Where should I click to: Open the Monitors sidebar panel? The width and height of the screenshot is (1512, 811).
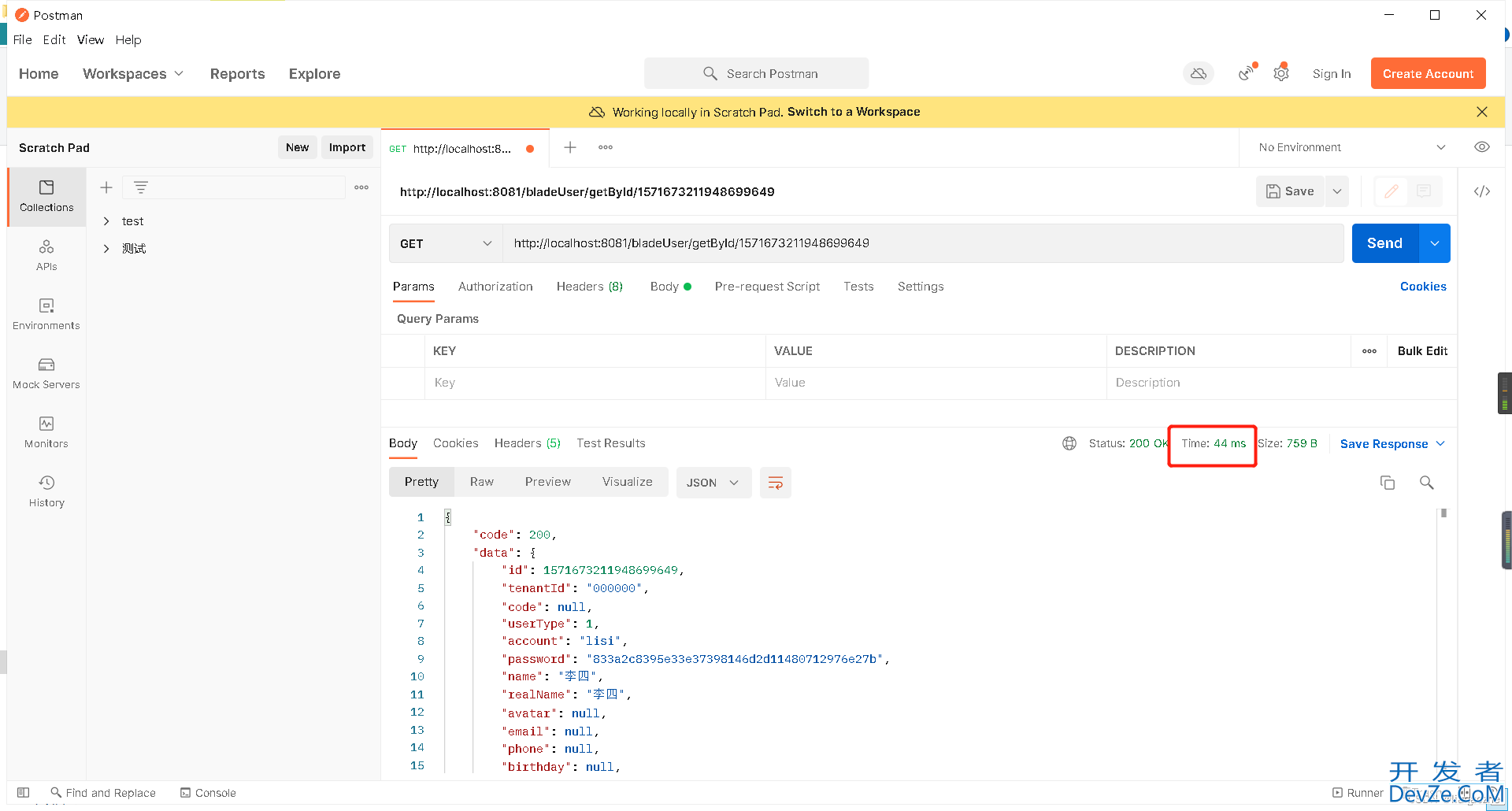point(46,432)
